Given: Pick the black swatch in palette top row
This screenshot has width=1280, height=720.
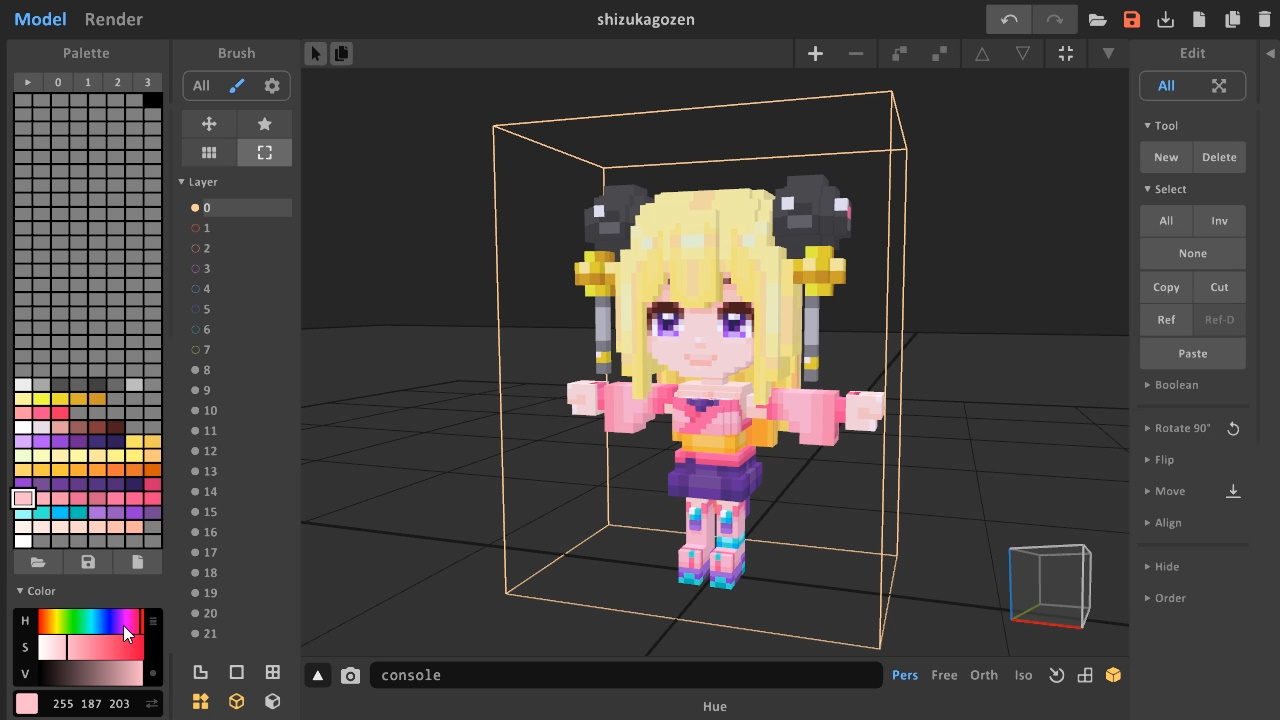Looking at the screenshot, I should coord(152,100).
